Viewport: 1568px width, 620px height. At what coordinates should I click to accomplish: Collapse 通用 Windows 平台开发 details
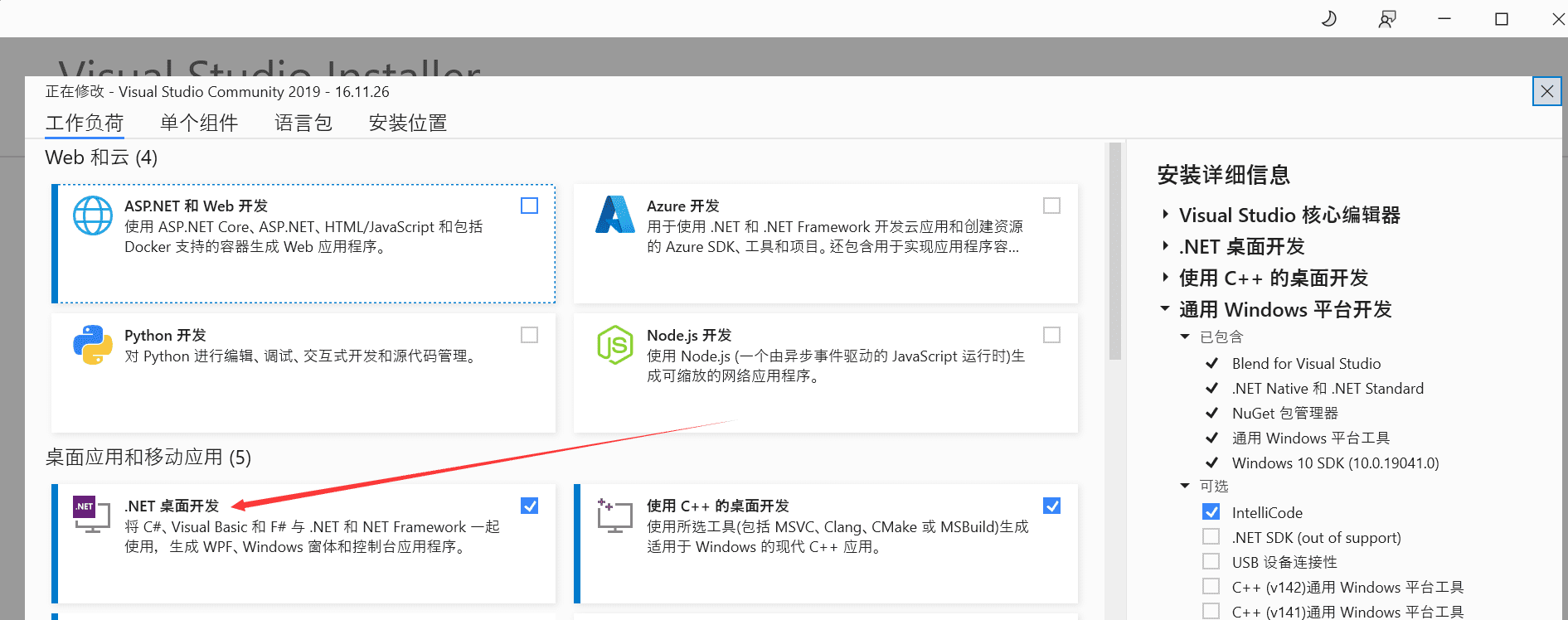pyautogui.click(x=1165, y=309)
